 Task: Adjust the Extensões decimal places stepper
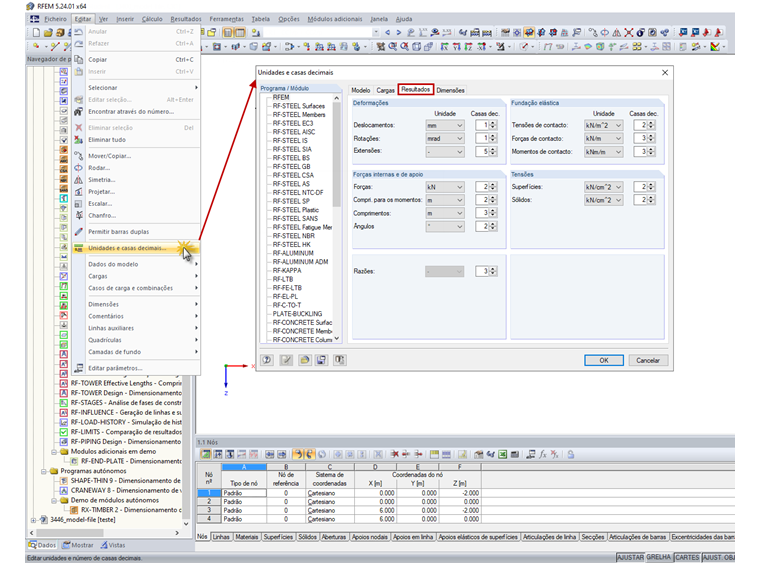point(493,152)
